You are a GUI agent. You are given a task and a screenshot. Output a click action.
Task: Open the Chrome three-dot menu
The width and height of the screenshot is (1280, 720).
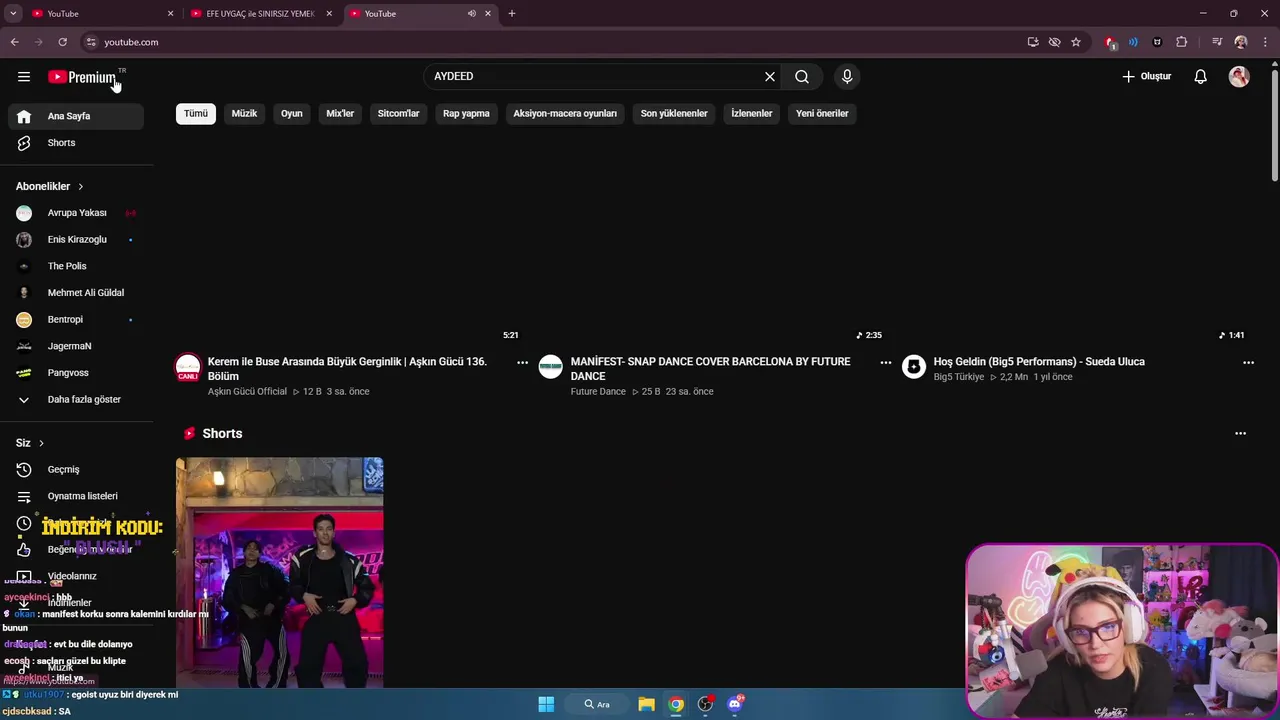[1265, 42]
